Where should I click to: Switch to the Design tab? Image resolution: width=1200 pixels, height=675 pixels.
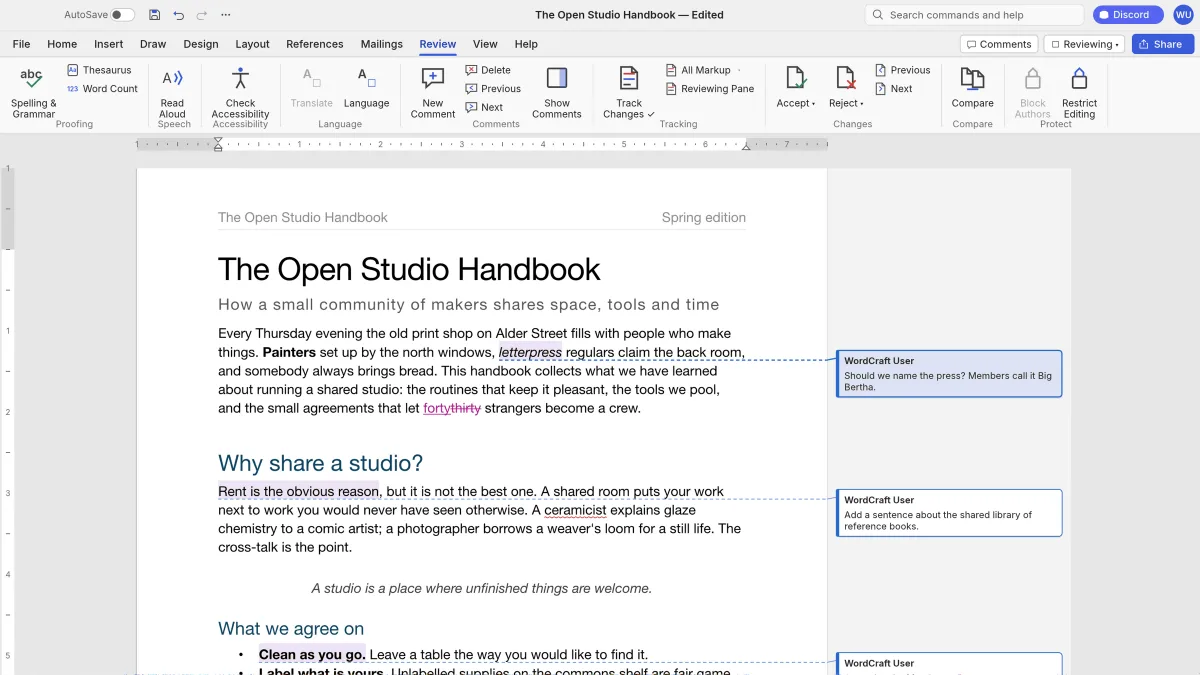point(201,44)
